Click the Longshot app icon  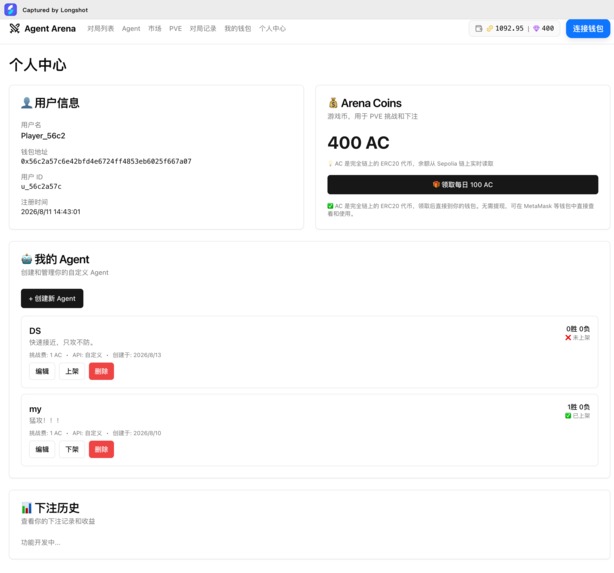11,9
